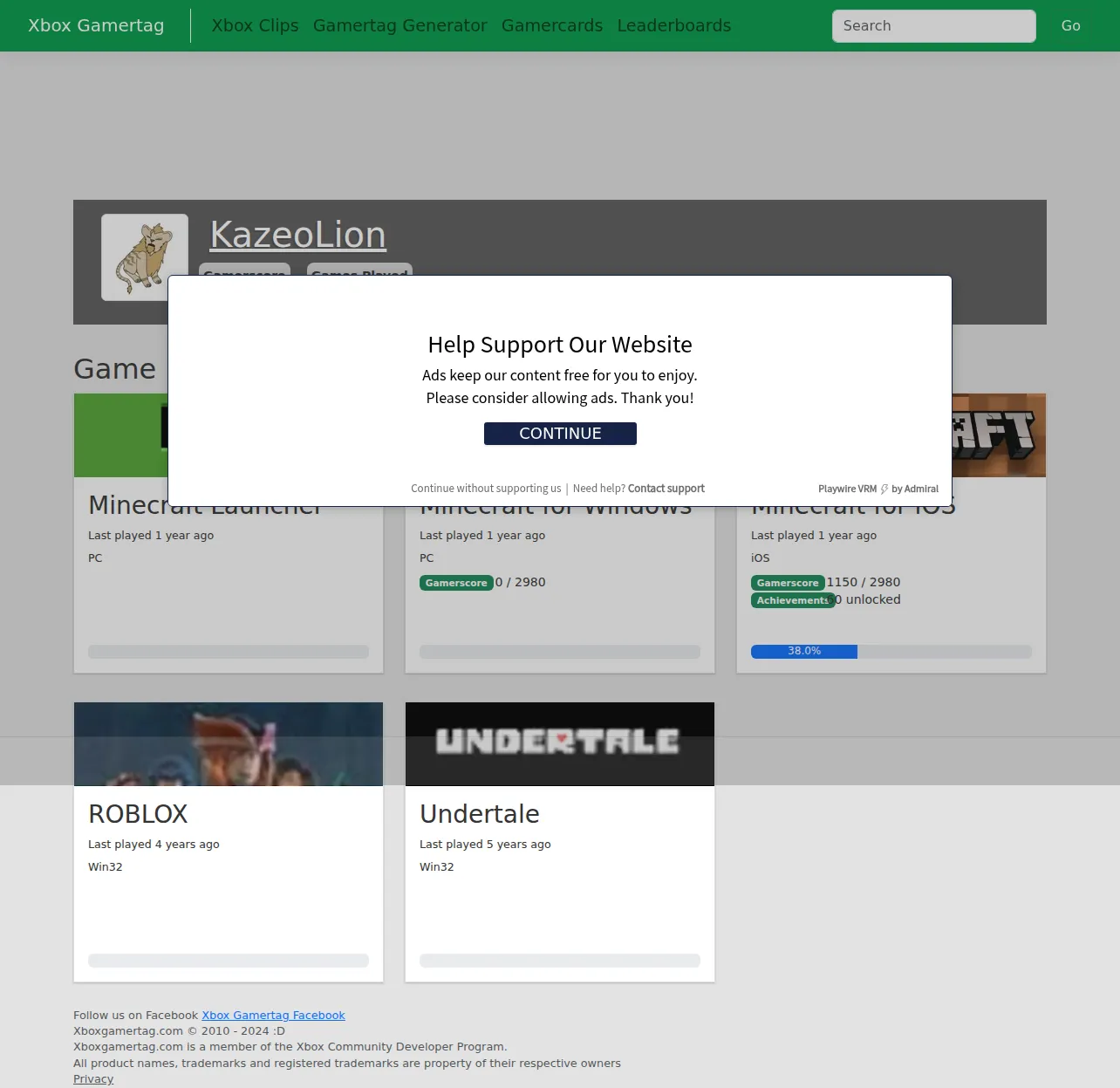Choose Continue without supporting us
The height and width of the screenshot is (1088, 1120).
pyautogui.click(x=486, y=489)
